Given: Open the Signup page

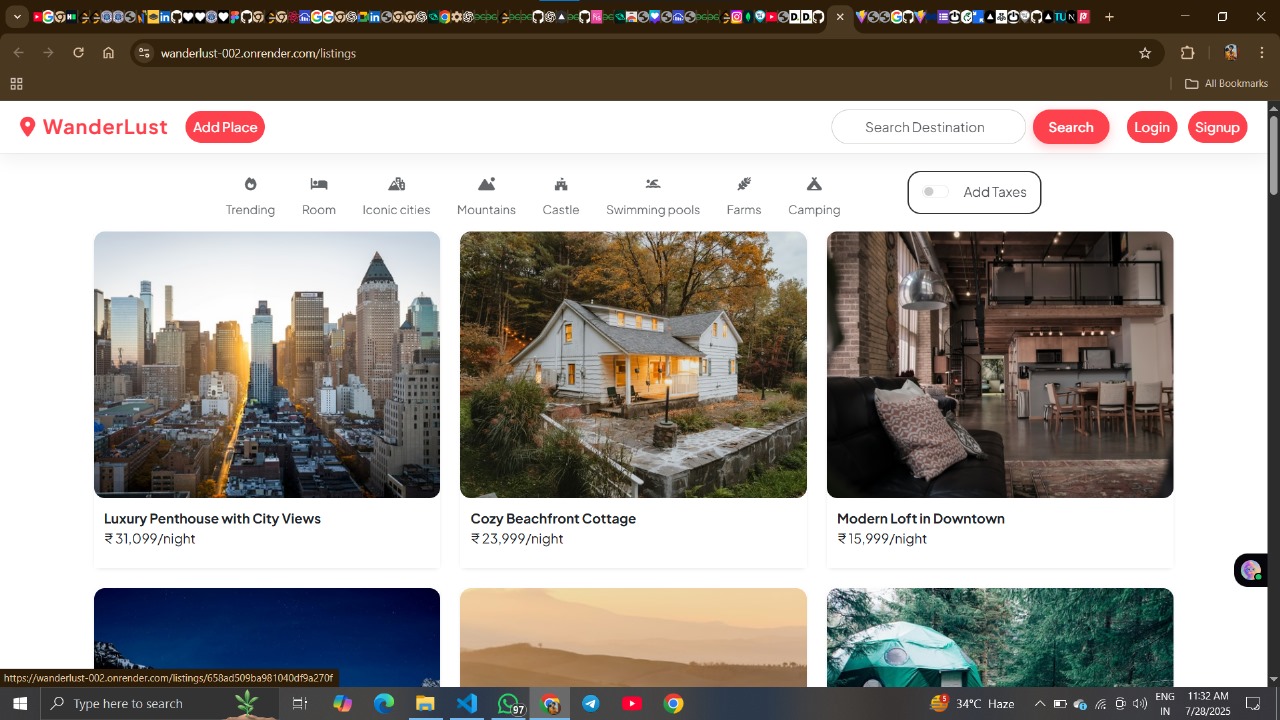Looking at the screenshot, I should point(1217,127).
